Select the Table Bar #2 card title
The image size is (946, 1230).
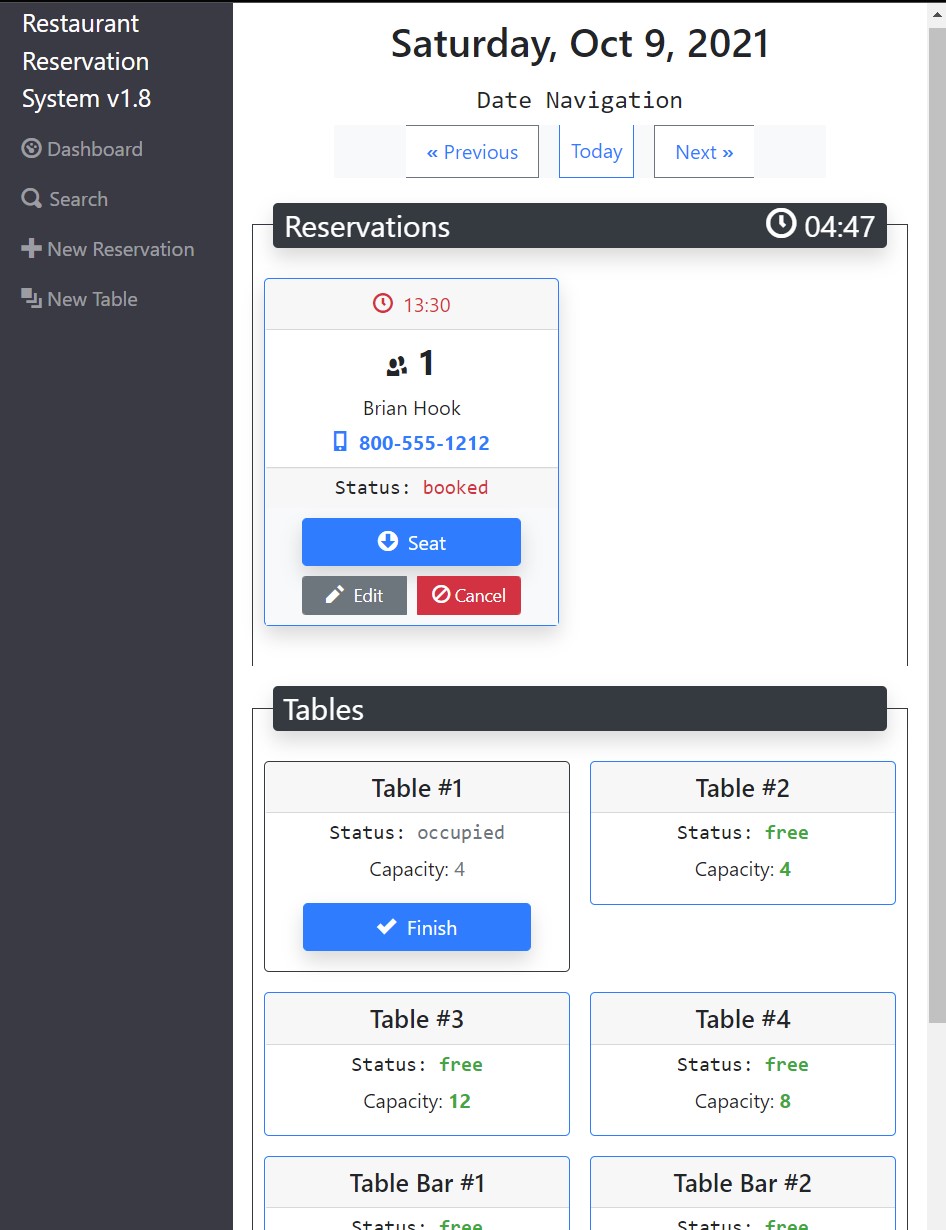click(x=743, y=1183)
